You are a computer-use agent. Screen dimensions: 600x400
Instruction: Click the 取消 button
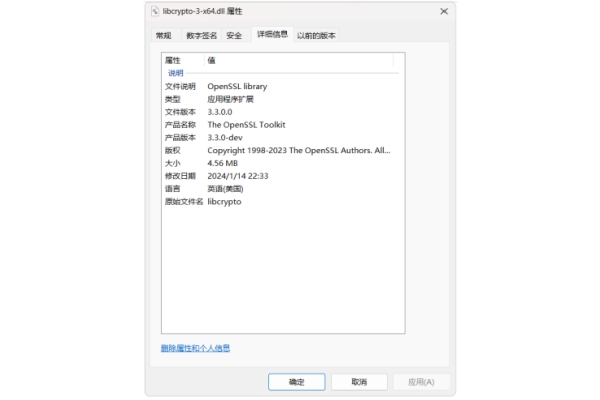(359, 382)
